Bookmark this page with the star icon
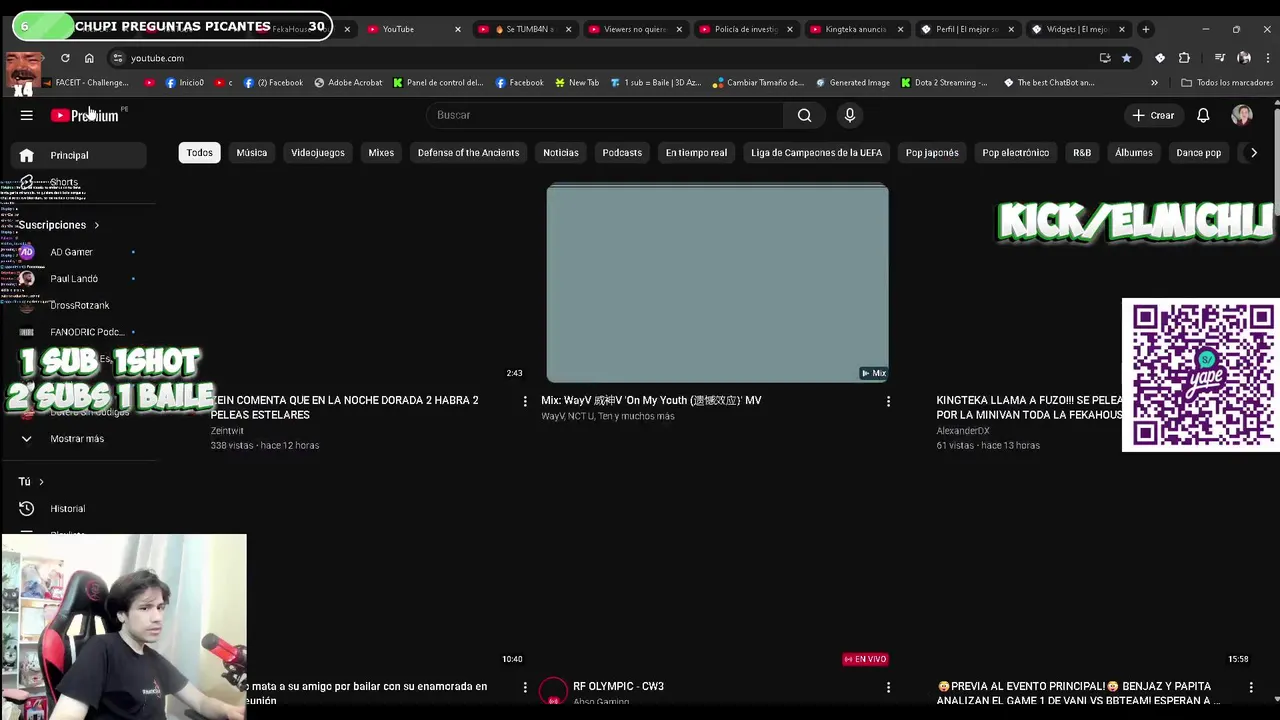This screenshot has height=720, width=1280. click(1127, 58)
